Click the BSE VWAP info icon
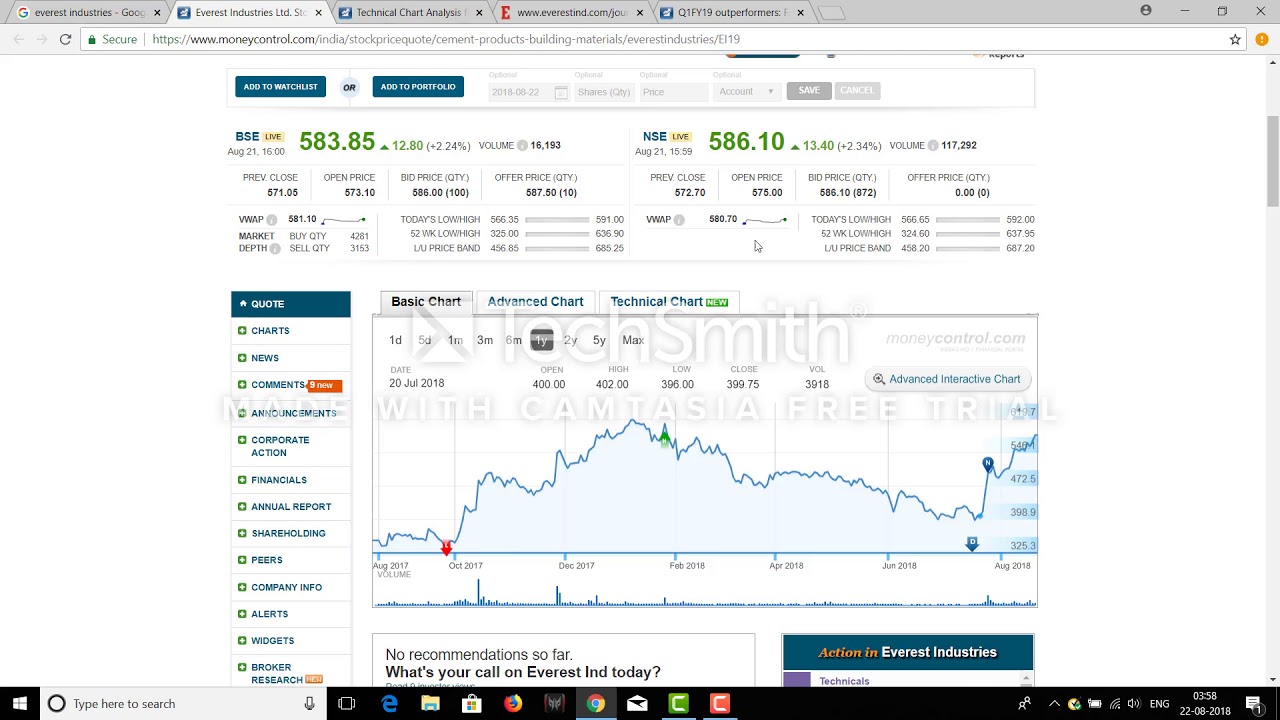 (272, 220)
